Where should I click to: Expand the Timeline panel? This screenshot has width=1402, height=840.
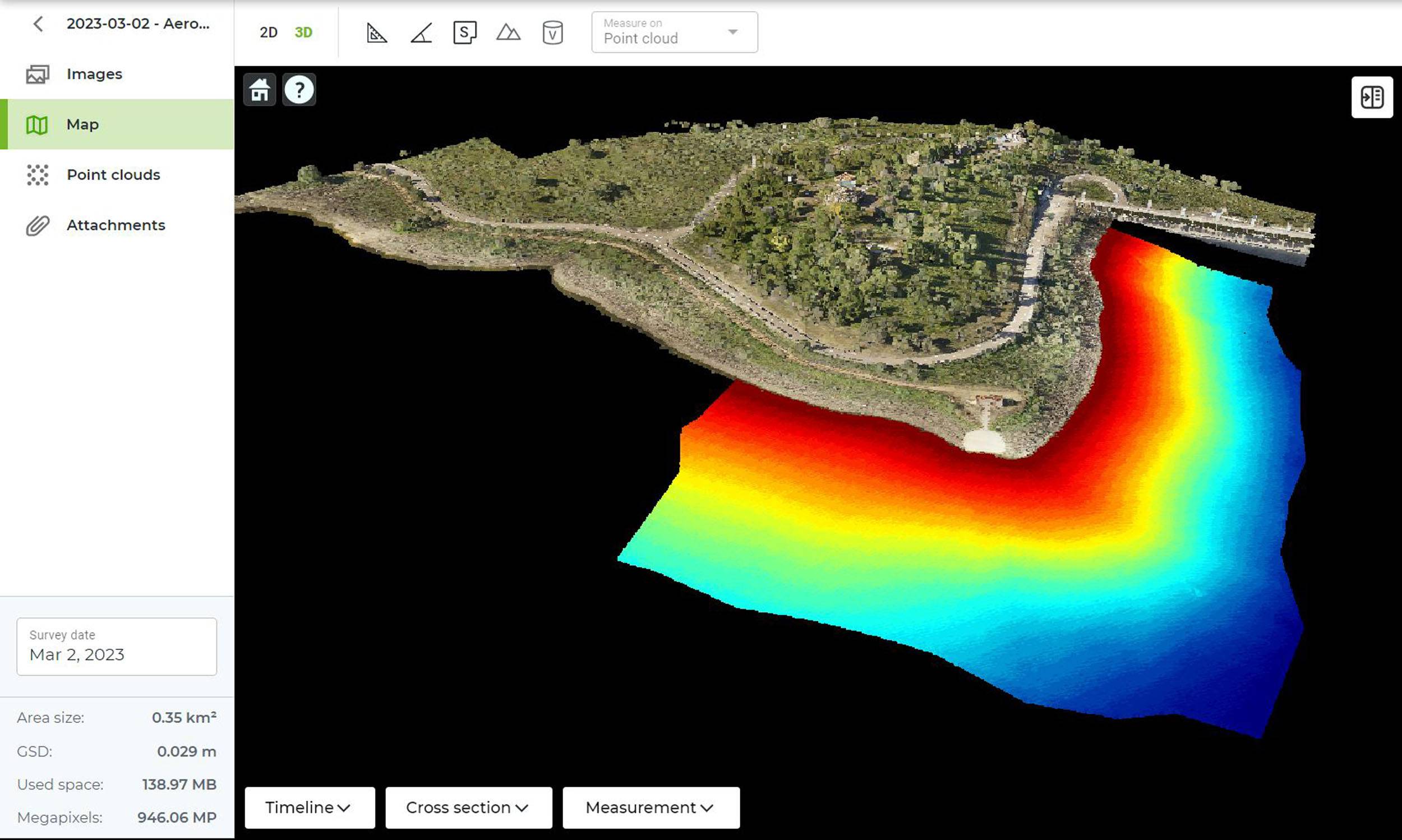(309, 807)
